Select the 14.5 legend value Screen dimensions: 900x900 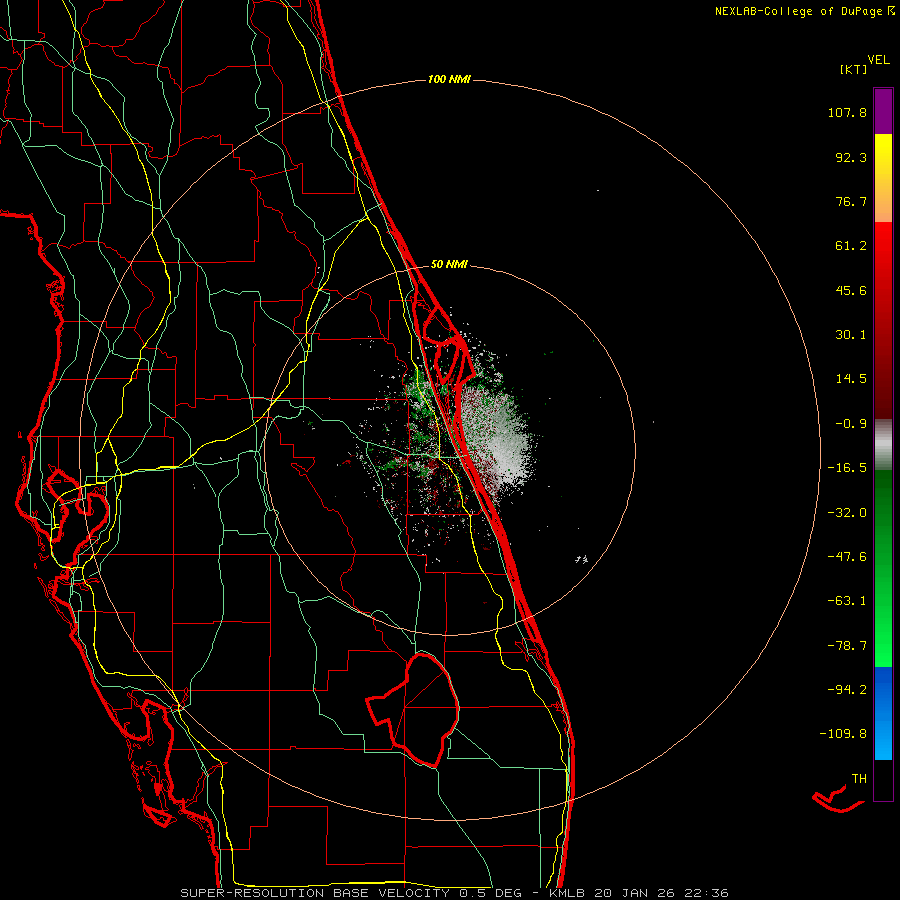851,379
